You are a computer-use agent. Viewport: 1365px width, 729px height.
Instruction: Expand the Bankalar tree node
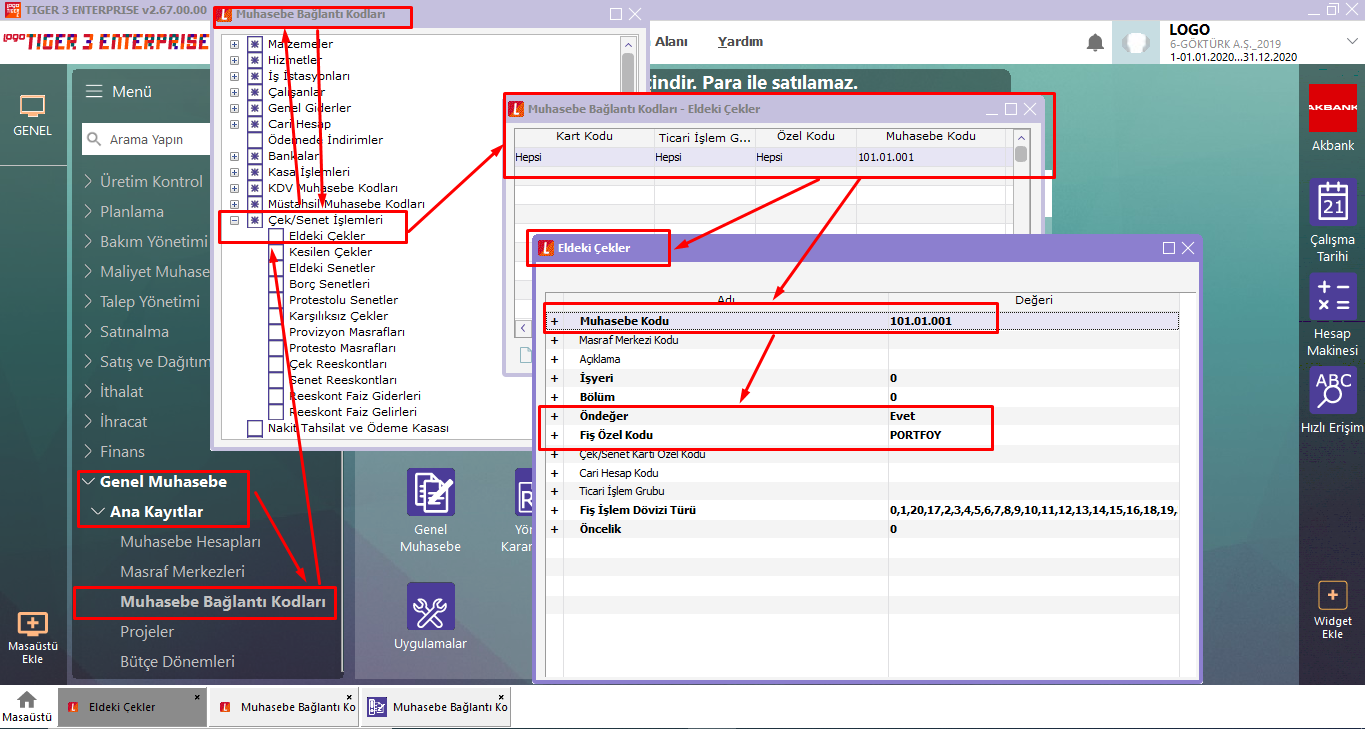pyautogui.click(x=235, y=156)
